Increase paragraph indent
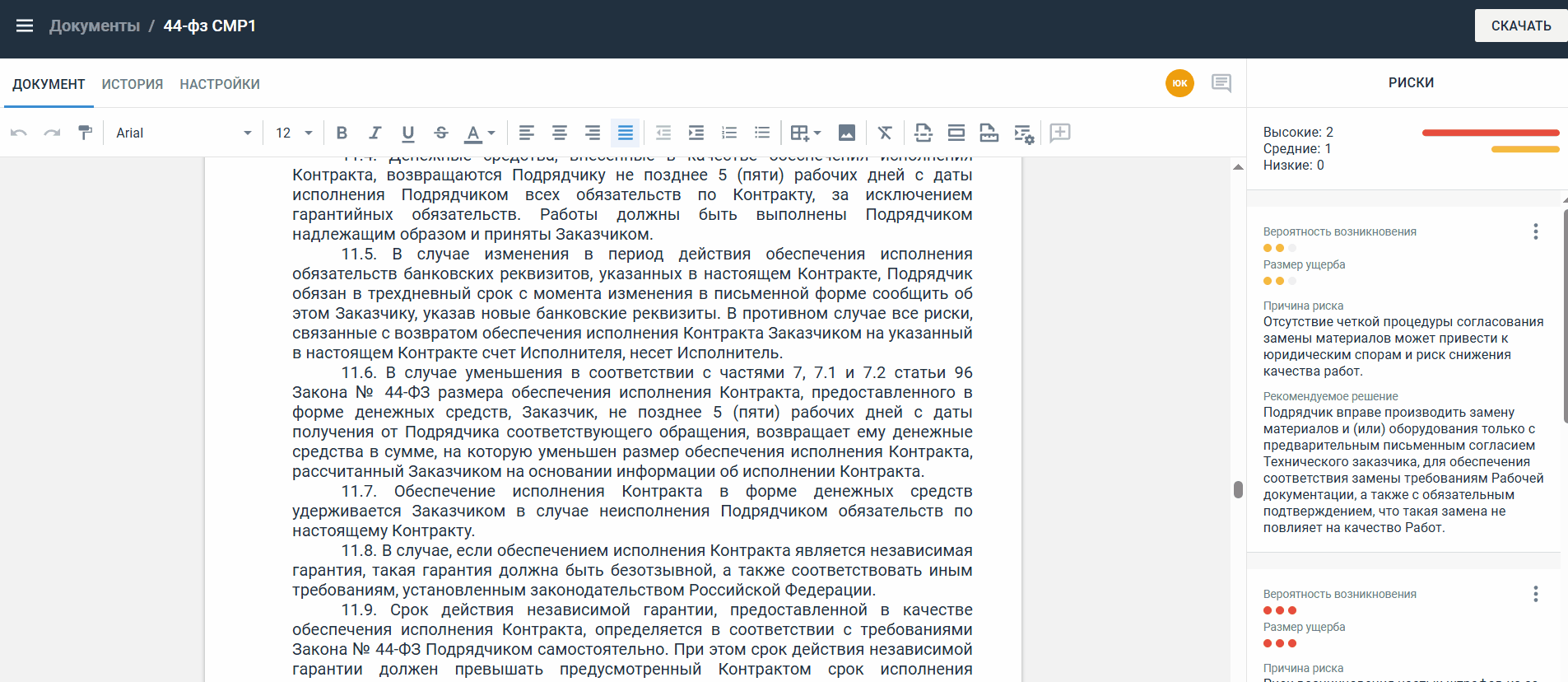Screen dimensions: 1568x682 tap(696, 133)
